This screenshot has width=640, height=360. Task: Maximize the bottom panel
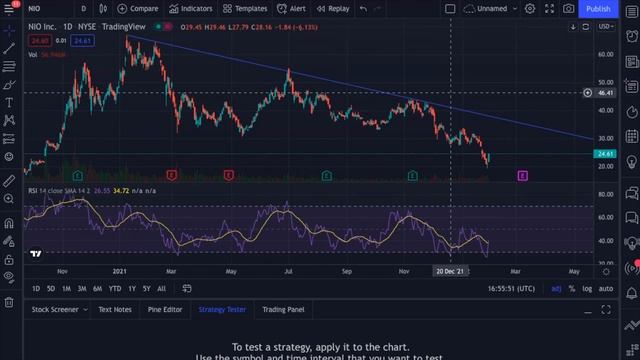tap(606, 310)
